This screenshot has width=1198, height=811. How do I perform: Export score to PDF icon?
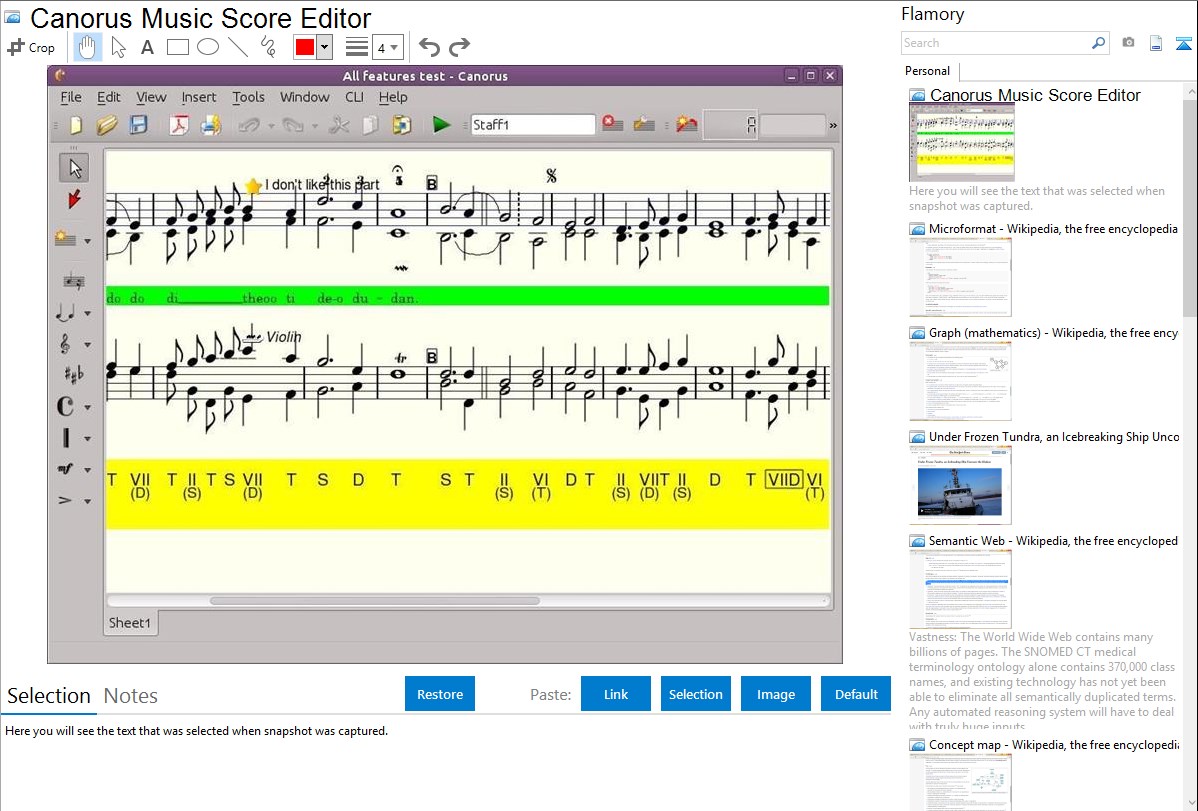click(179, 125)
